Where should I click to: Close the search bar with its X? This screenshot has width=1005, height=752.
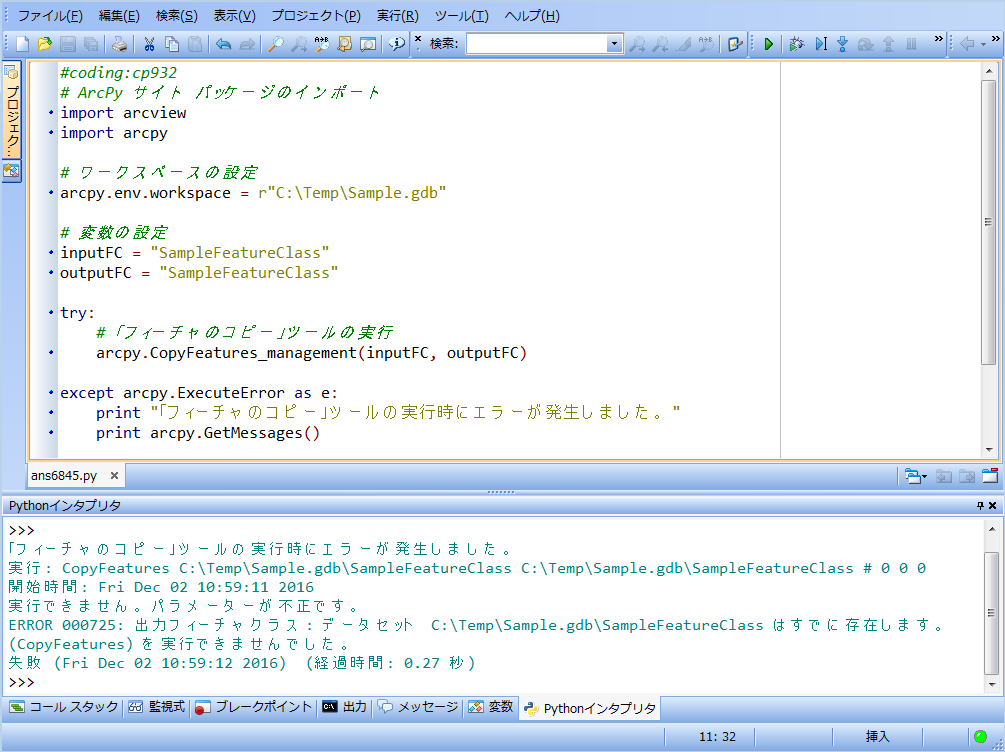418,38
